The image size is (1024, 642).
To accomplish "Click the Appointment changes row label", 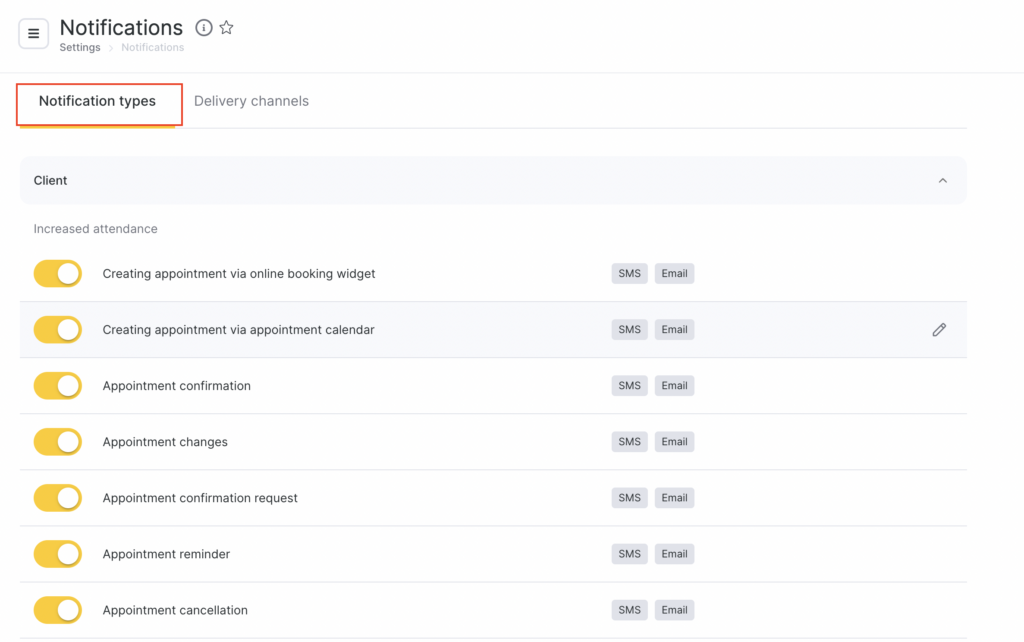I will coord(165,442).
